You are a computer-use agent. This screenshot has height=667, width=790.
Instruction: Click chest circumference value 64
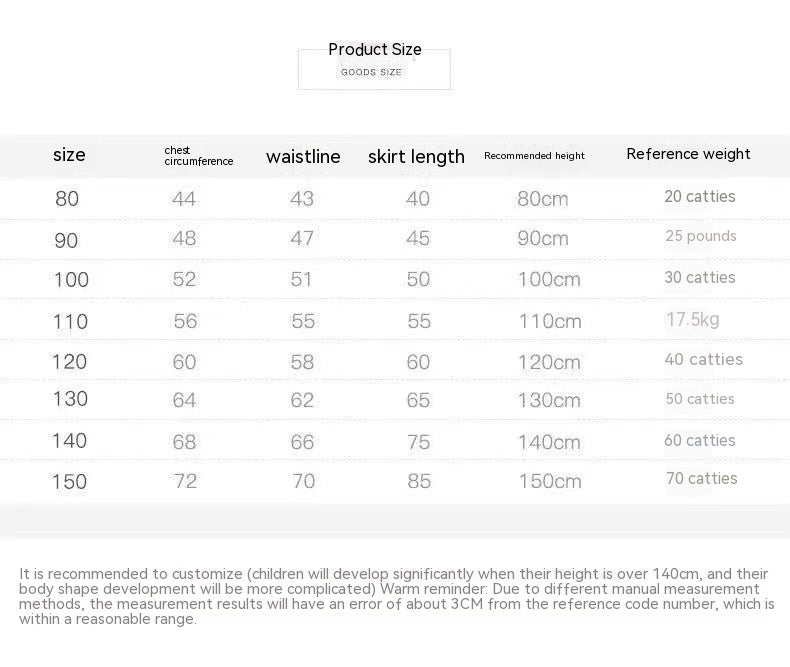(x=185, y=400)
